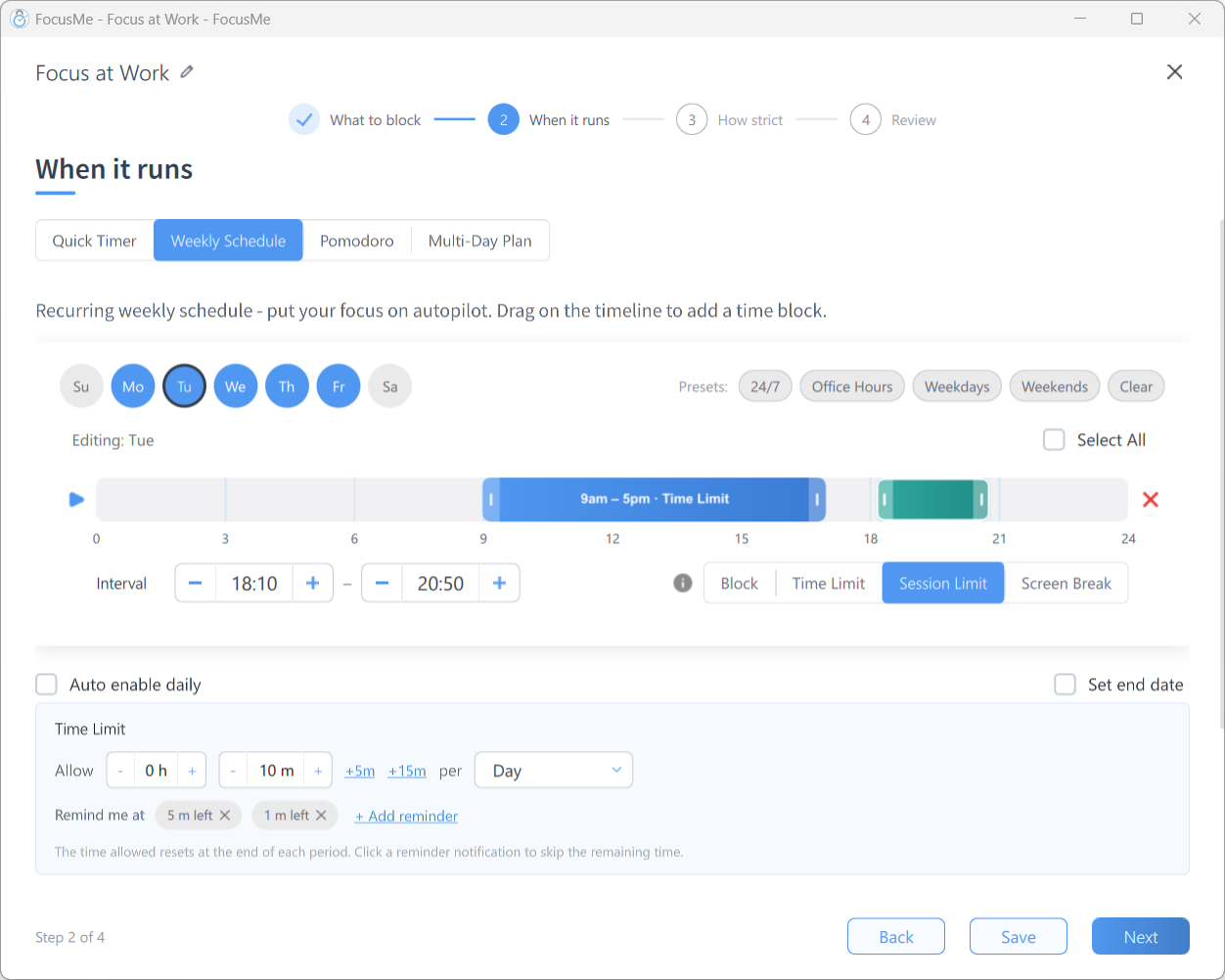Click the pencil icon beside Focus at Work
Viewport: 1225px width, 980px height.
[187, 72]
